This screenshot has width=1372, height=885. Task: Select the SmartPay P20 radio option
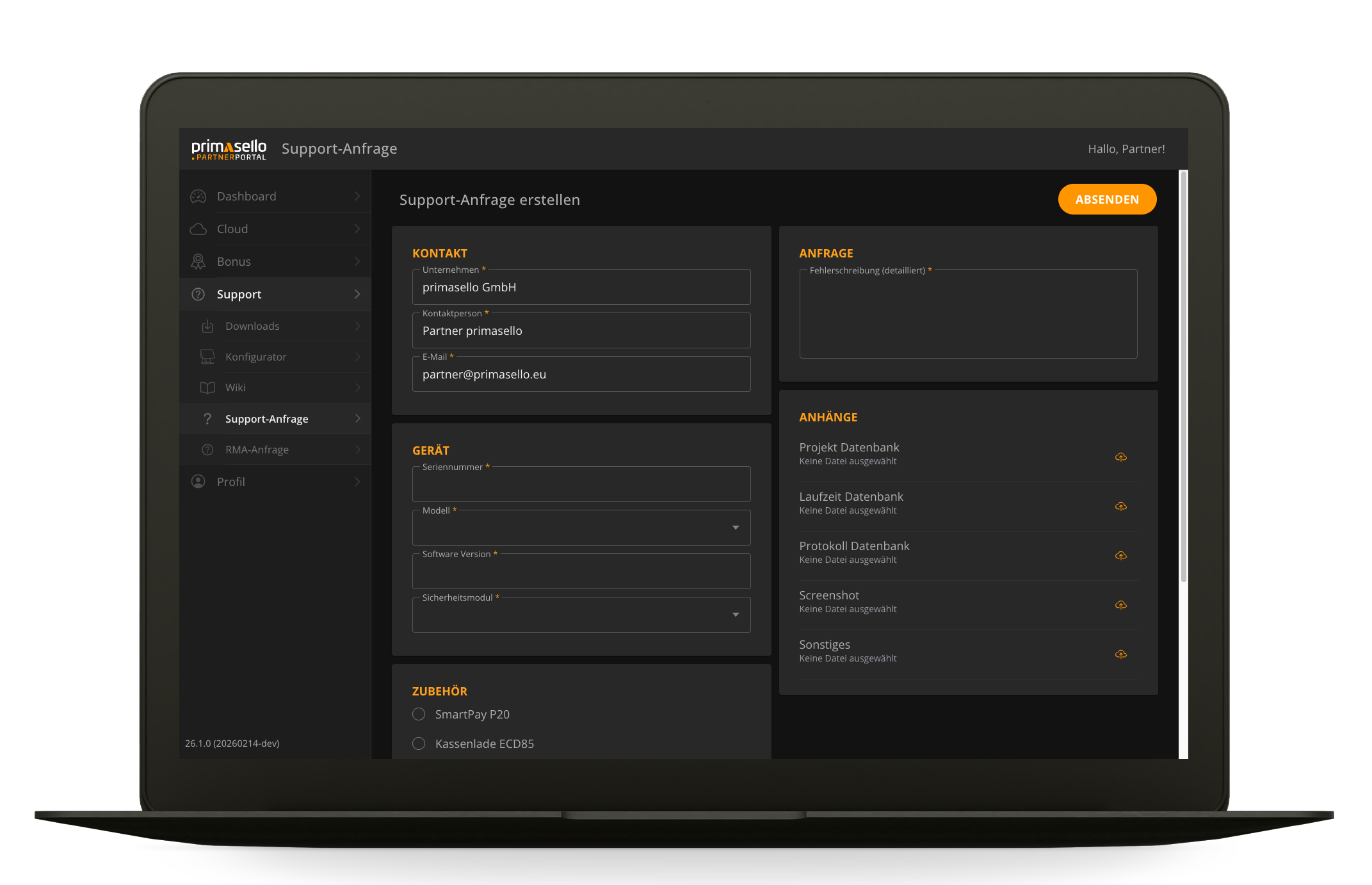pos(419,714)
